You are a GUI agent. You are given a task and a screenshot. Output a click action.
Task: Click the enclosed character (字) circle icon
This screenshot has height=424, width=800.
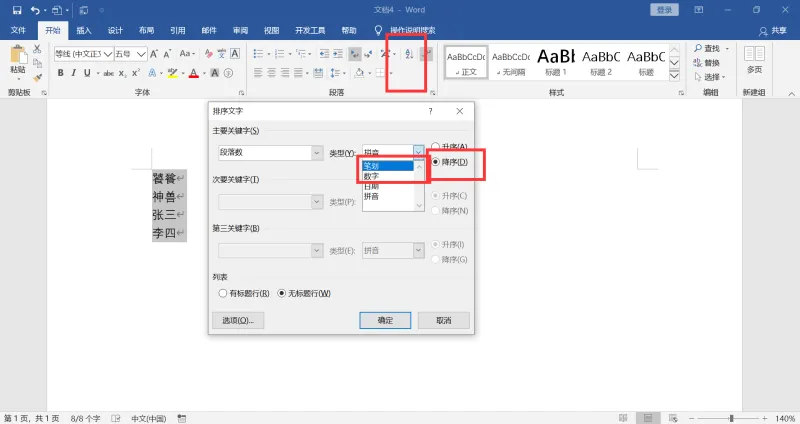(228, 73)
